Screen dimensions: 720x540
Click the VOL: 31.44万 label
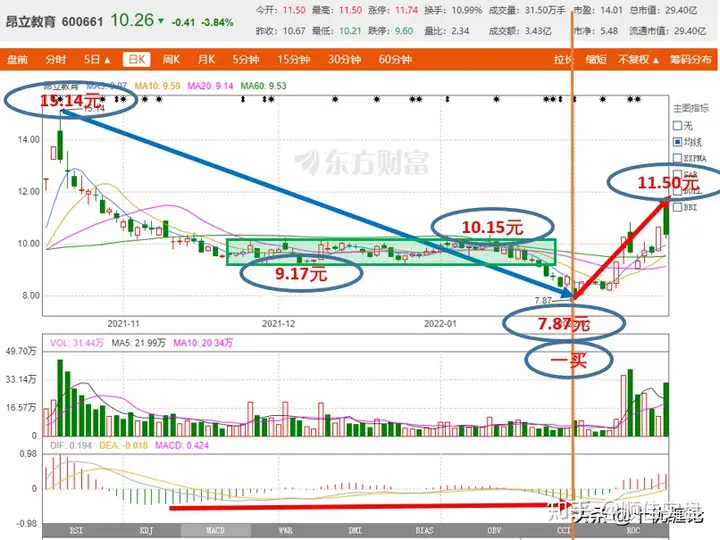(77, 343)
